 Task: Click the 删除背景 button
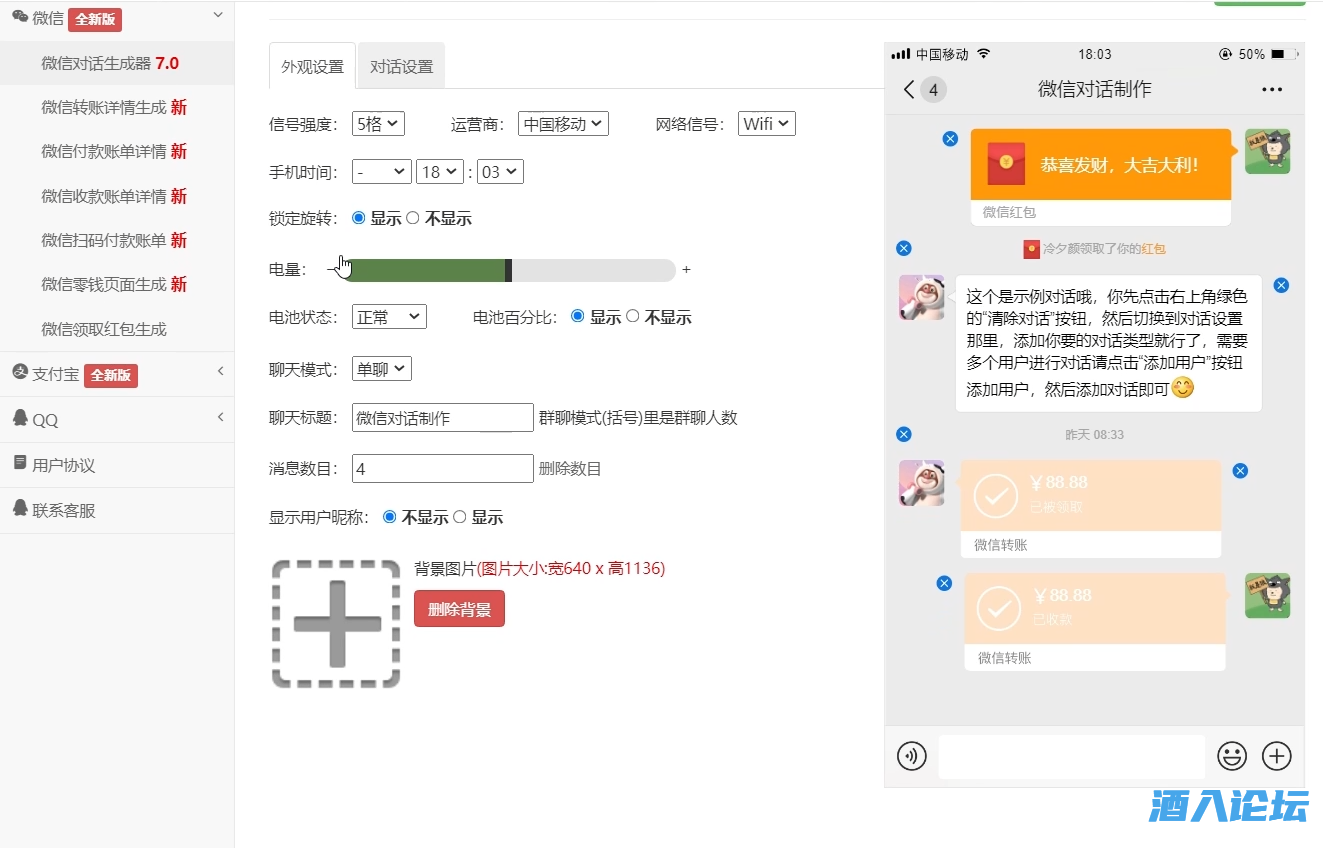pos(459,609)
